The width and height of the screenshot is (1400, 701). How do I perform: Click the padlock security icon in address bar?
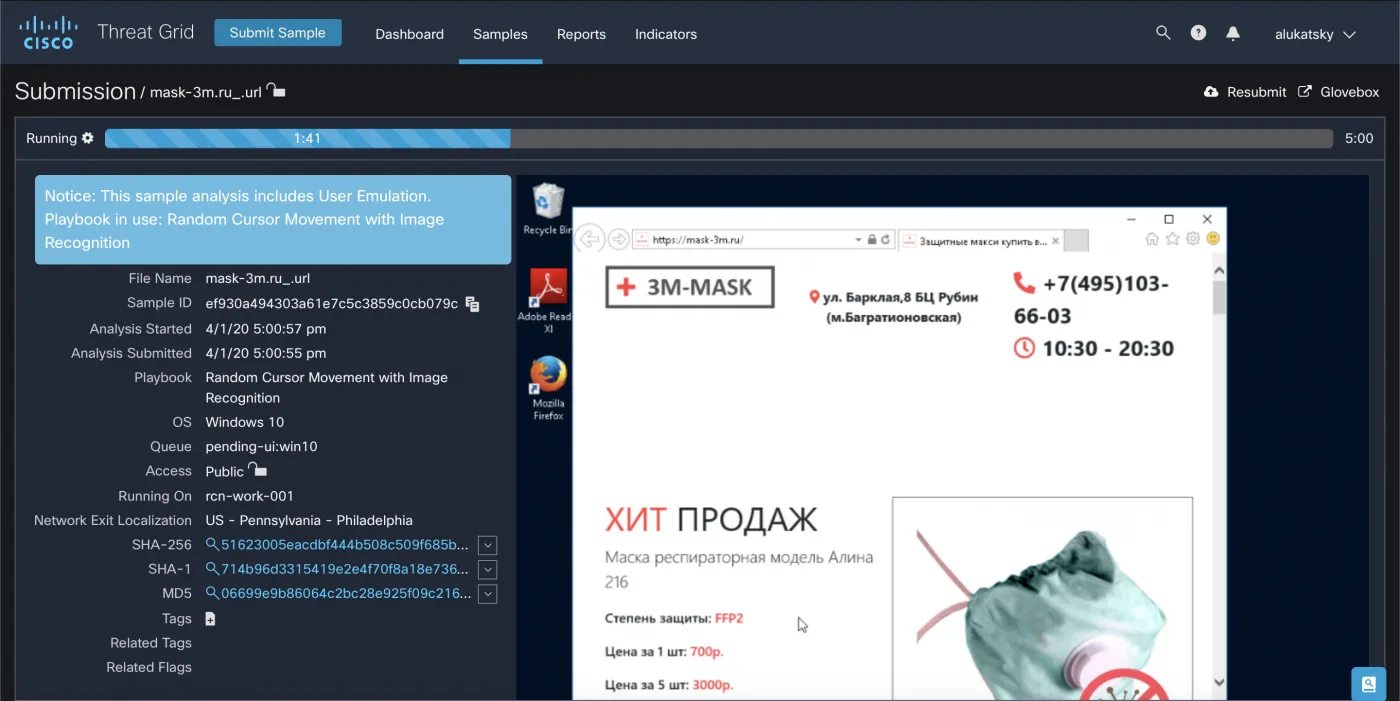[872, 240]
